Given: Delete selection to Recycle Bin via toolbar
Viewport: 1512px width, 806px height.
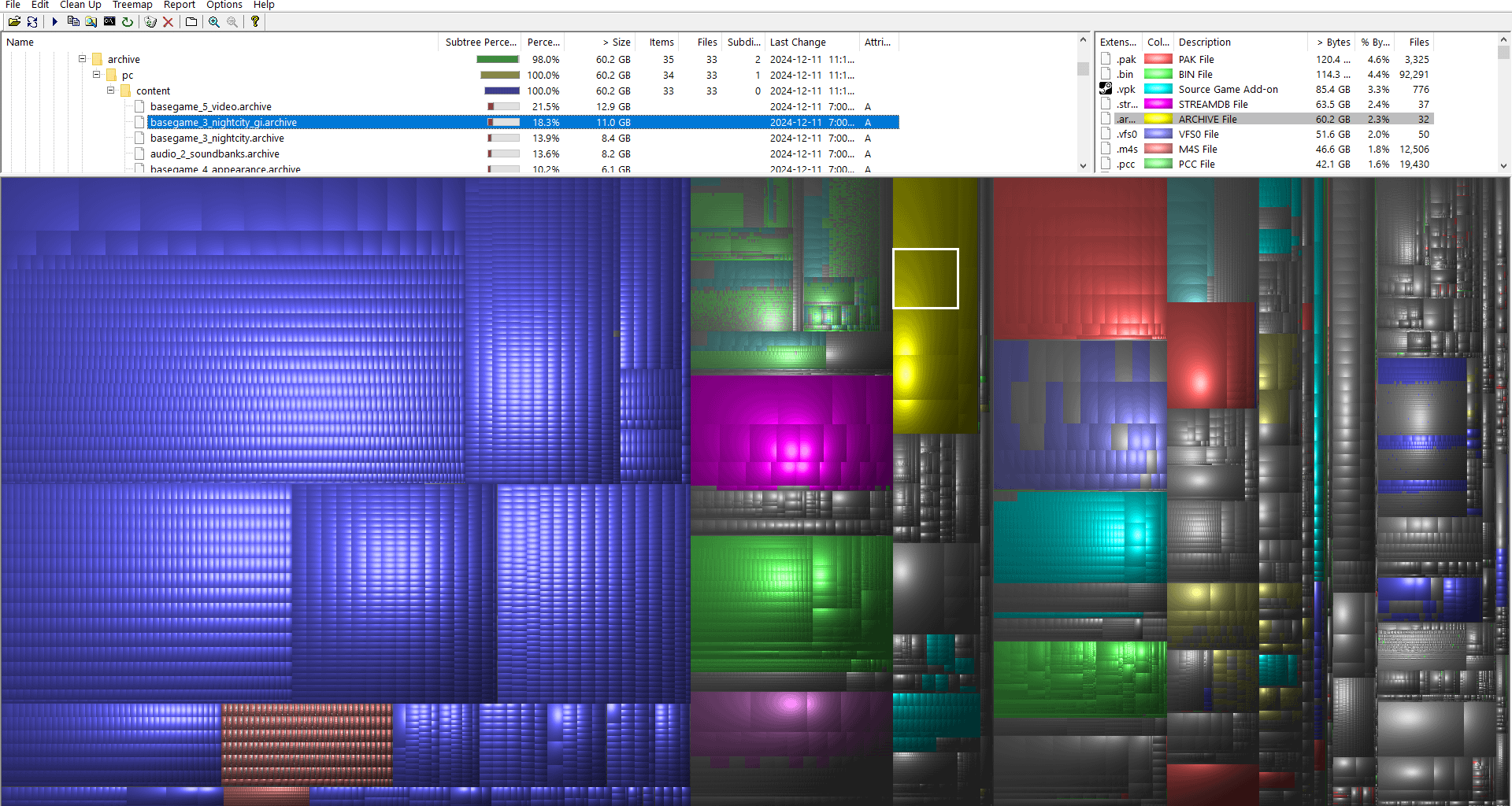Looking at the screenshot, I should pos(150,21).
